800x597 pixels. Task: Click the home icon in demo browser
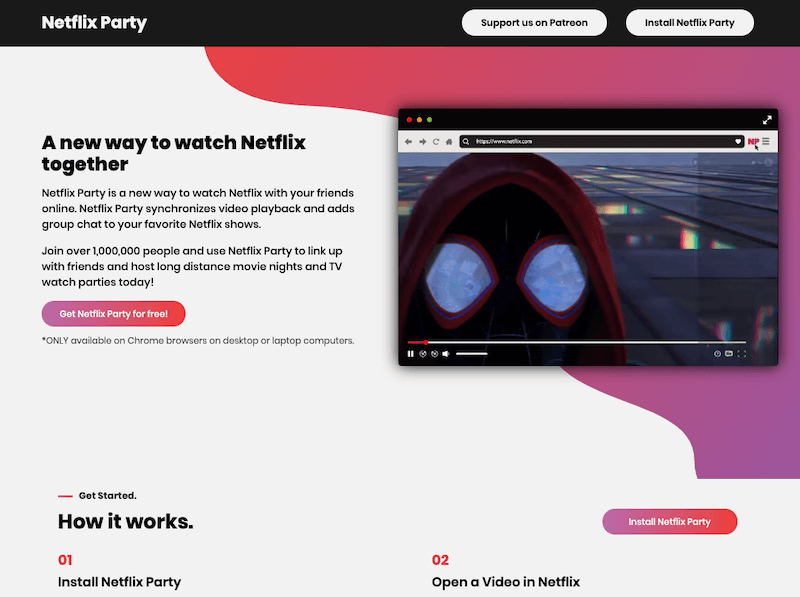[449, 142]
